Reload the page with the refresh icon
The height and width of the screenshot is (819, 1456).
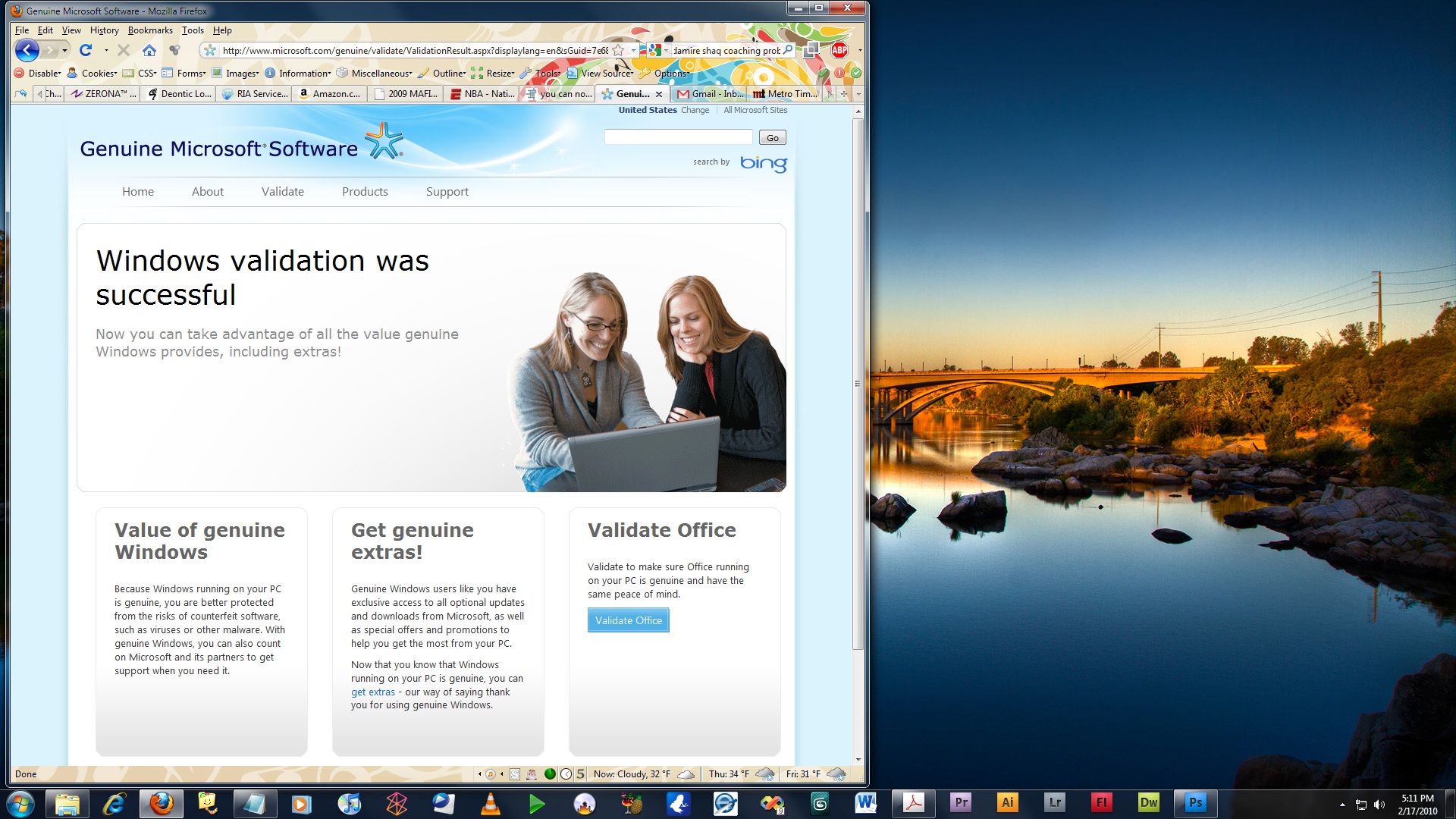pyautogui.click(x=86, y=50)
